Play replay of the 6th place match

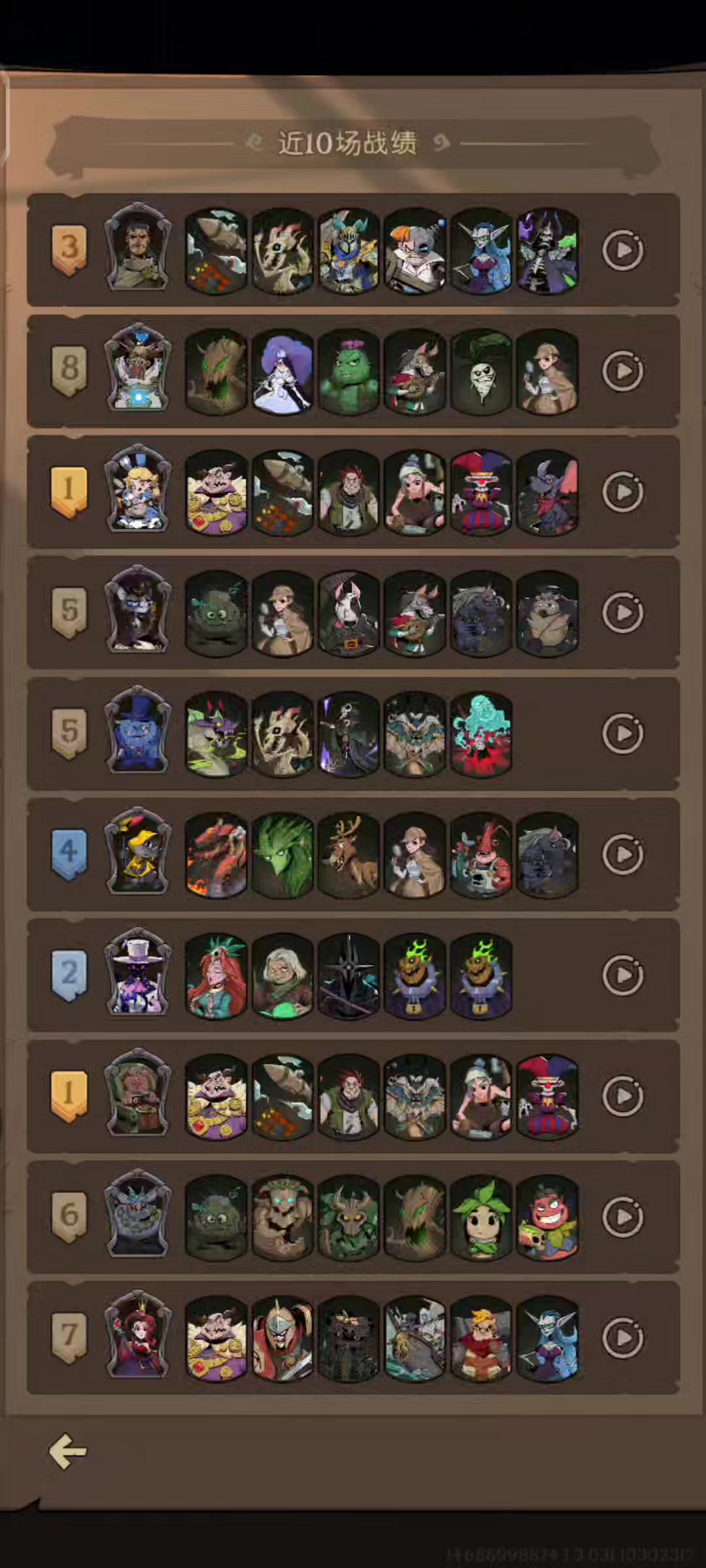[622, 1217]
